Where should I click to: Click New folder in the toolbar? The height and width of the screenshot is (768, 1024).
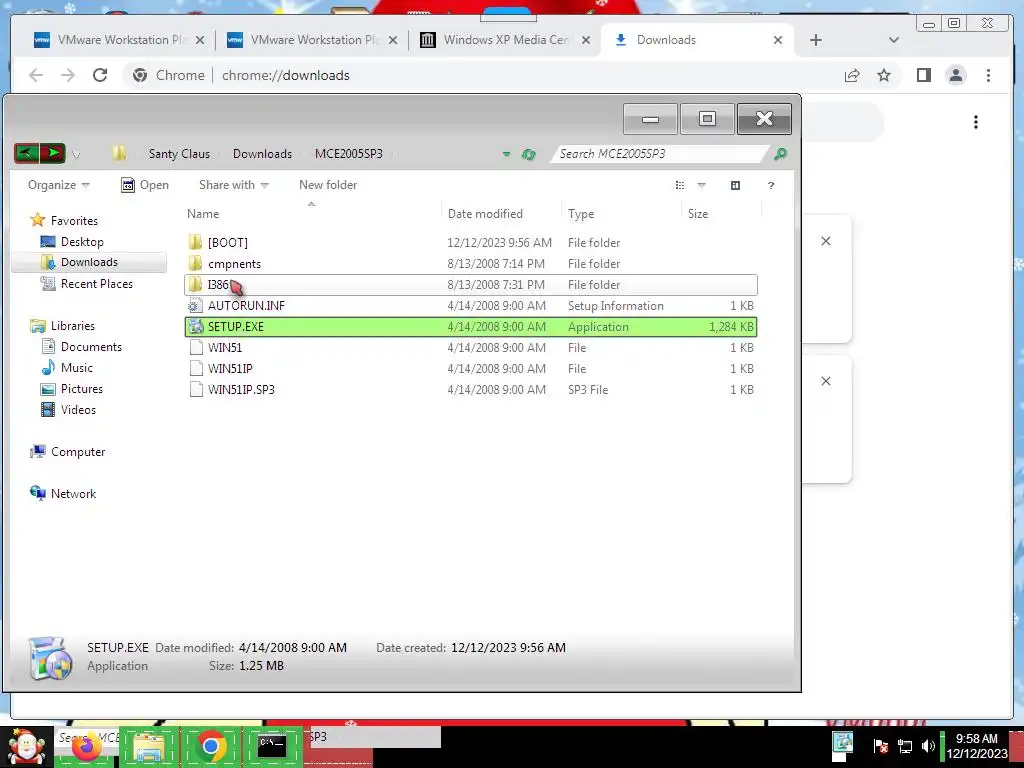tap(328, 185)
